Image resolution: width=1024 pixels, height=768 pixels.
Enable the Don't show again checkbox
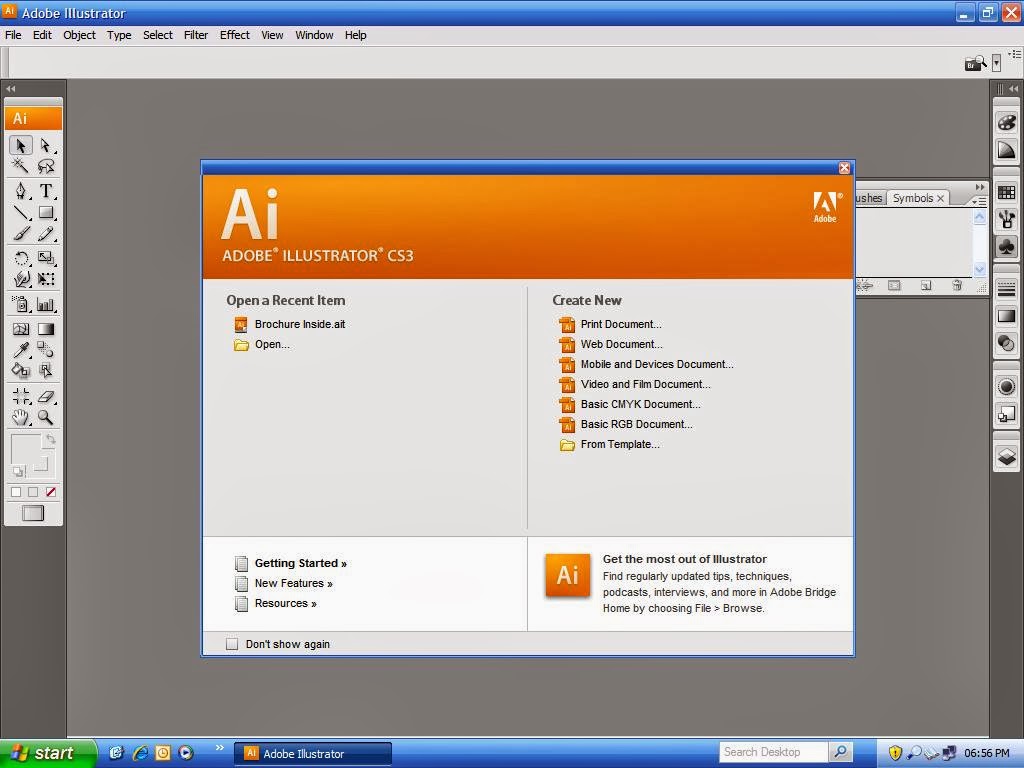(x=232, y=644)
